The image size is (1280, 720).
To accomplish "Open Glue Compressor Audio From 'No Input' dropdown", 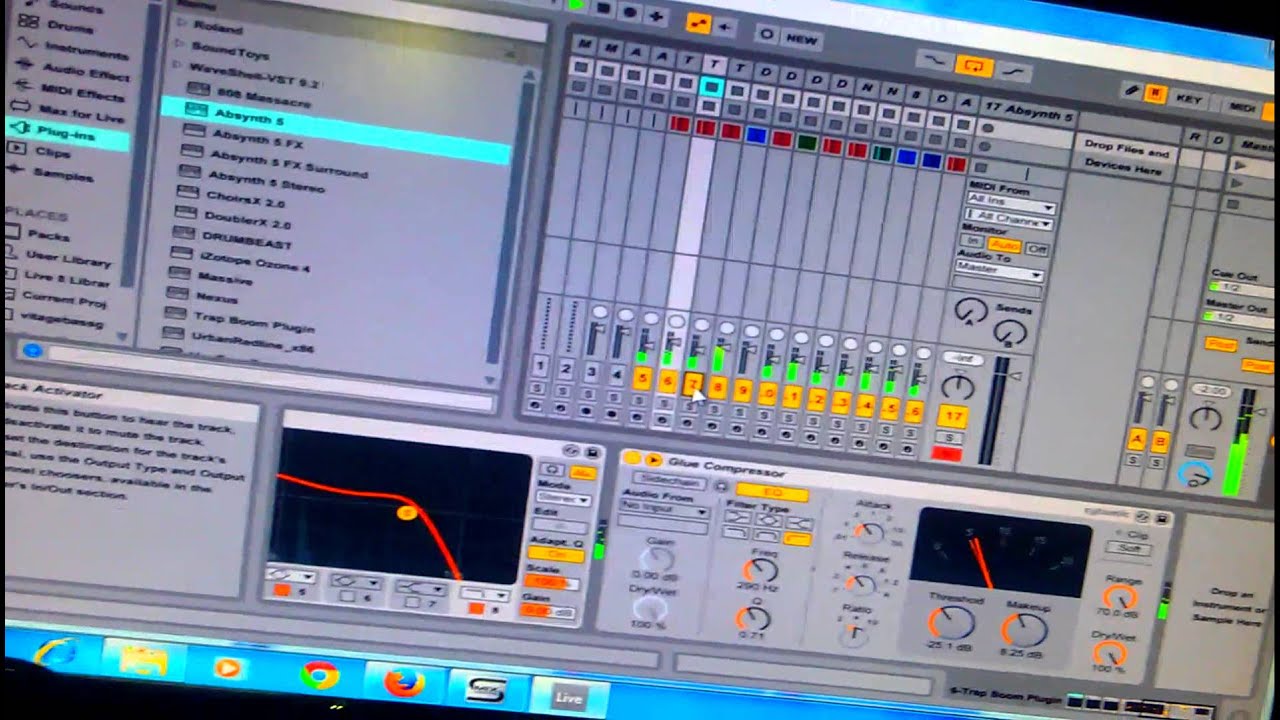I will [663, 507].
